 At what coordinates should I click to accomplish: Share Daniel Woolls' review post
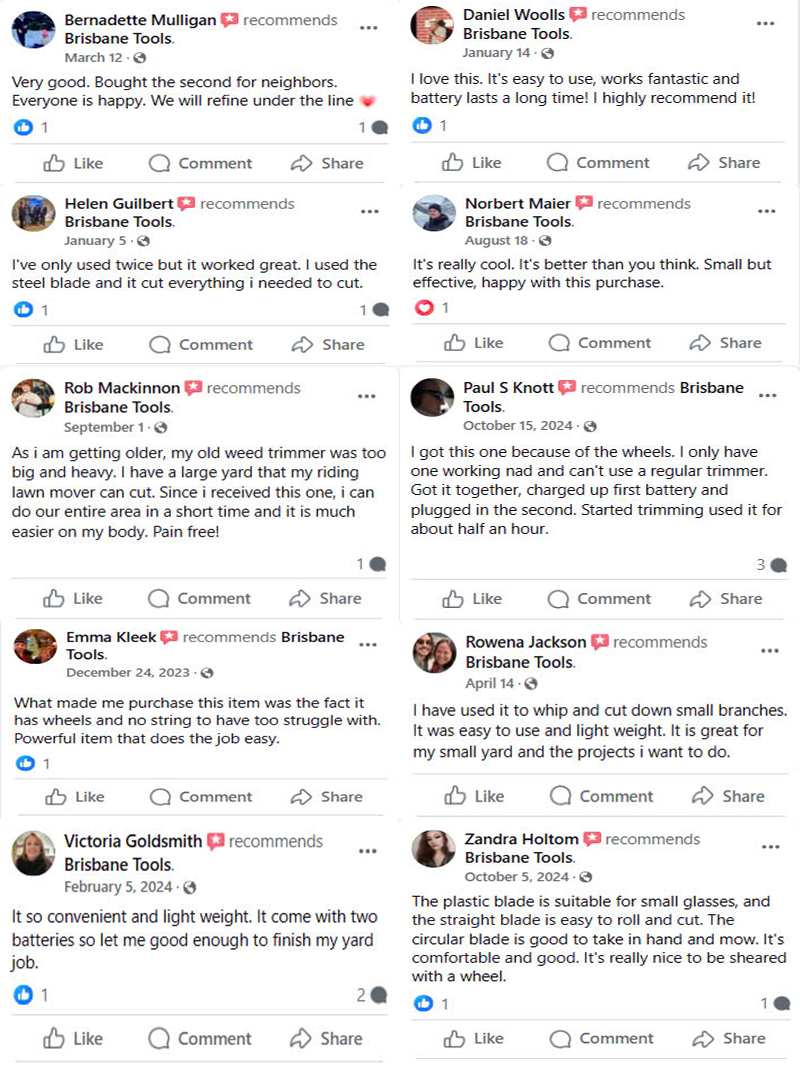click(x=722, y=163)
